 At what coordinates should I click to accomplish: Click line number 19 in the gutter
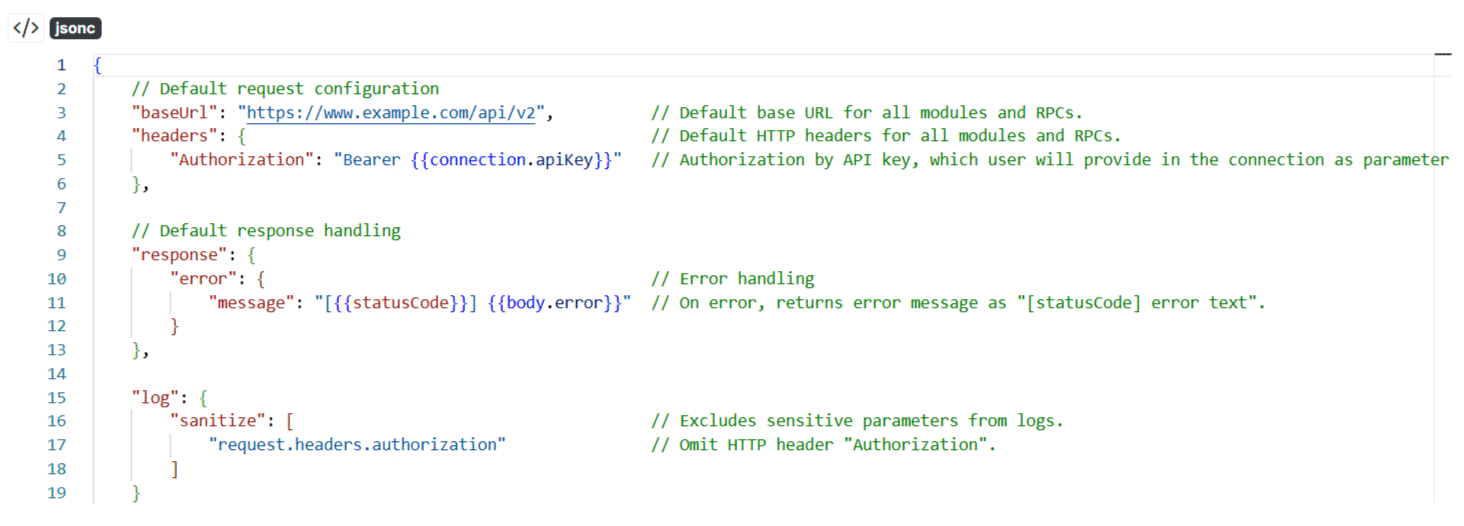pos(57,492)
